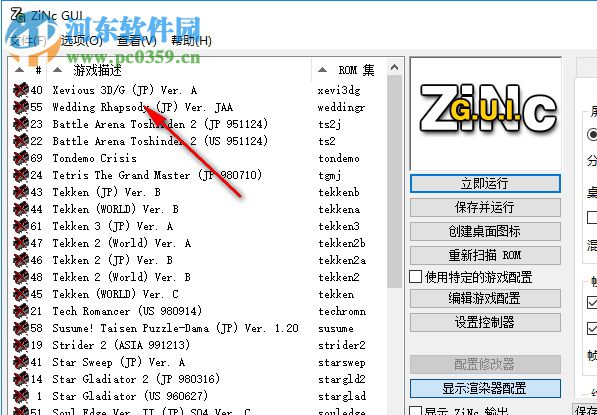This screenshot has height=415, width=597.
Task: Click the icon beside Tetris The Grand Master
Action: [21, 175]
